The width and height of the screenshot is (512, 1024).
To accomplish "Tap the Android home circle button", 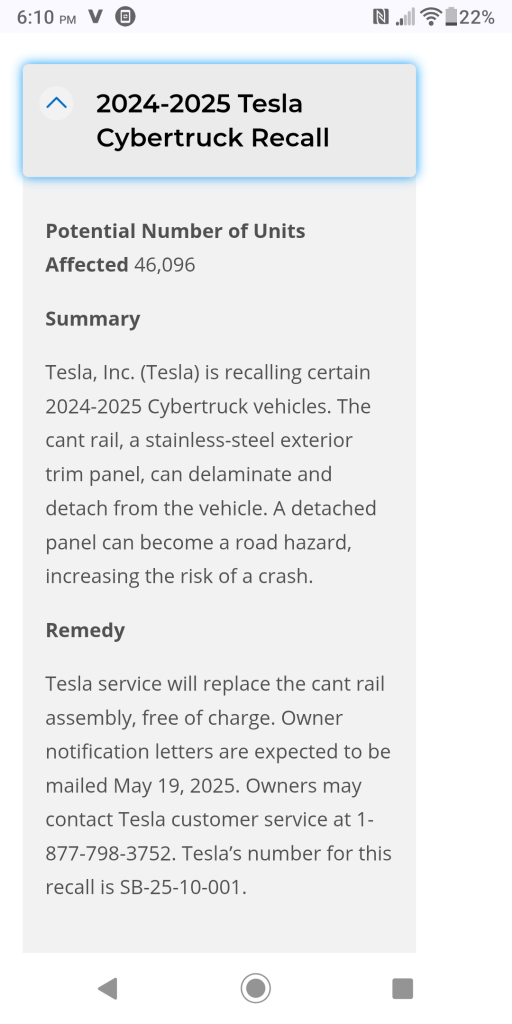I will click(255, 988).
